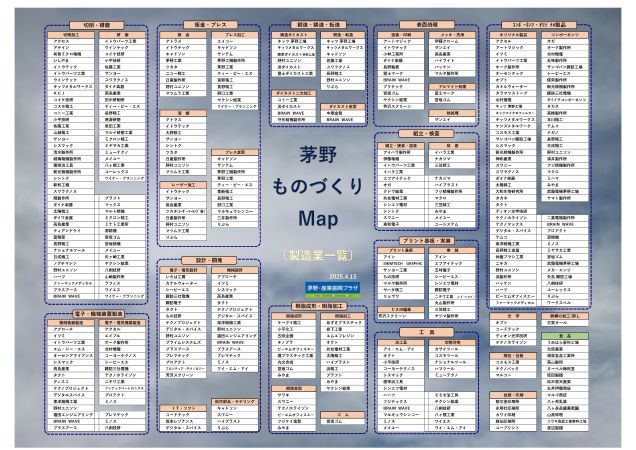The image size is (636, 450).
Task: Select the KOI row under 切削加工
Action: tap(71, 93)
